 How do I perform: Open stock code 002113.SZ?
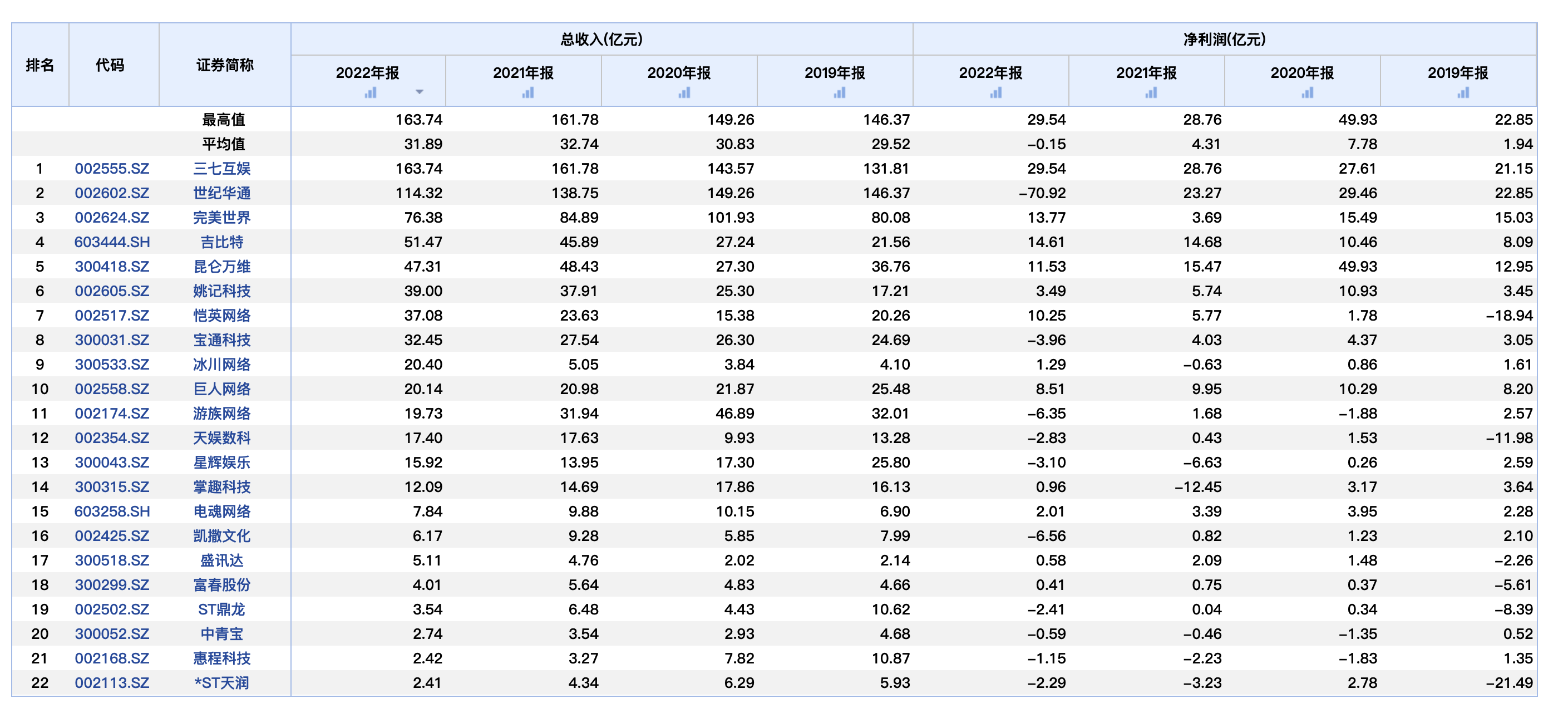(x=112, y=683)
